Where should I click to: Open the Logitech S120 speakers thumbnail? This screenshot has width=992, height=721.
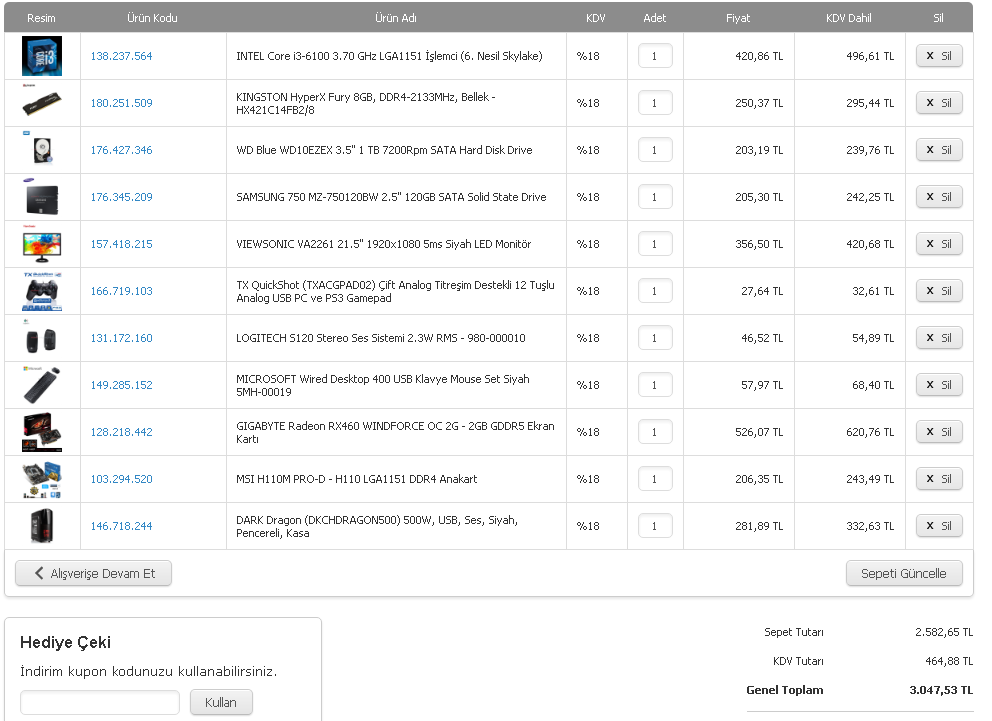(42, 338)
